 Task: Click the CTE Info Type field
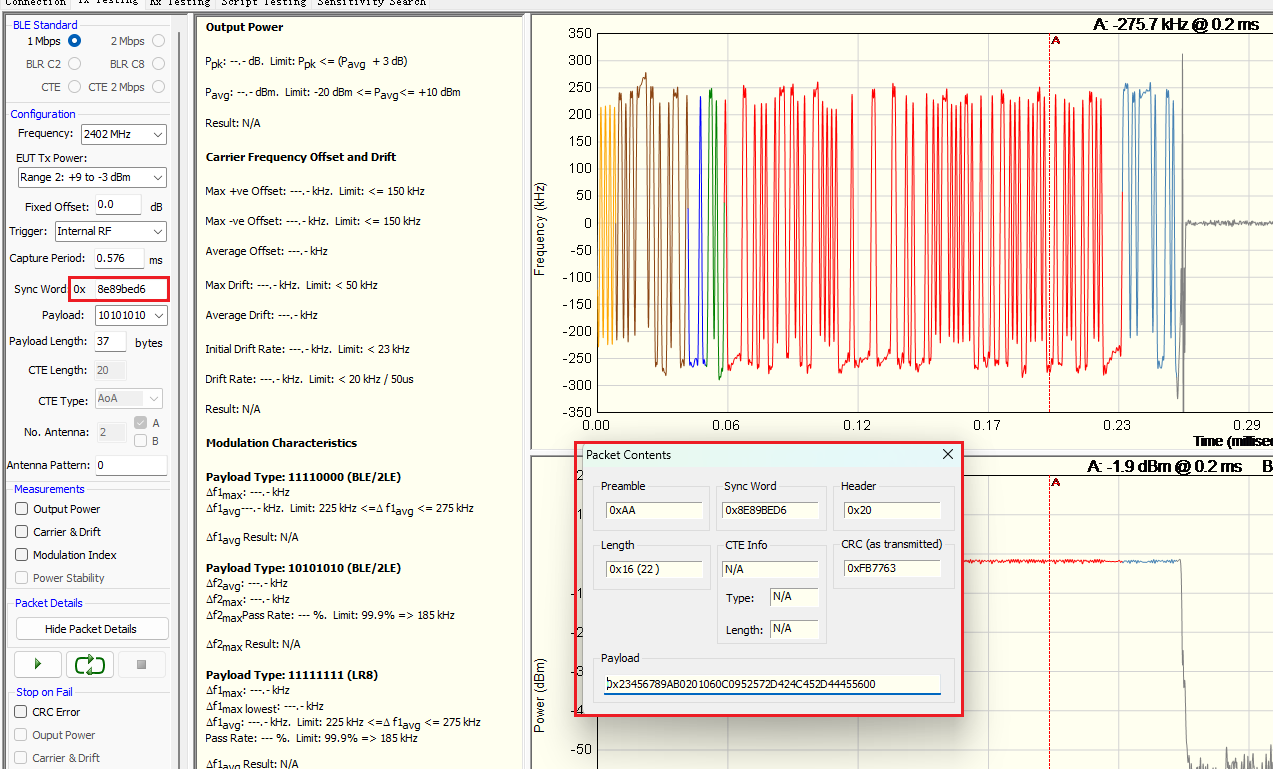coord(794,597)
